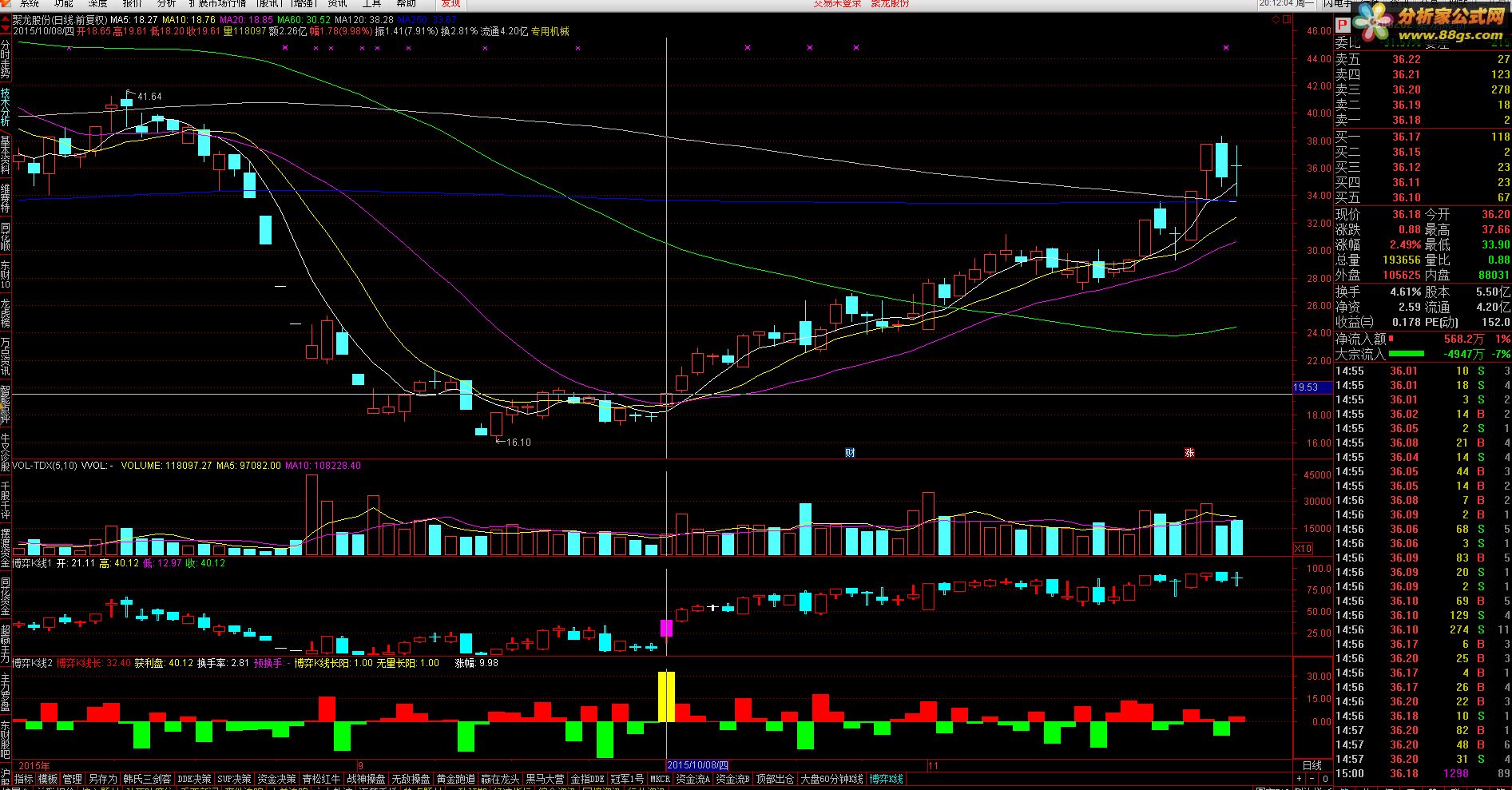Open the 帮助 menu

(x=406, y=4)
